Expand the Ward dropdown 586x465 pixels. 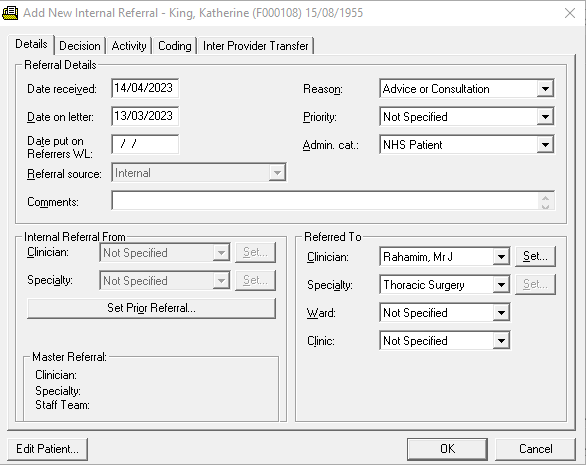[501, 313]
